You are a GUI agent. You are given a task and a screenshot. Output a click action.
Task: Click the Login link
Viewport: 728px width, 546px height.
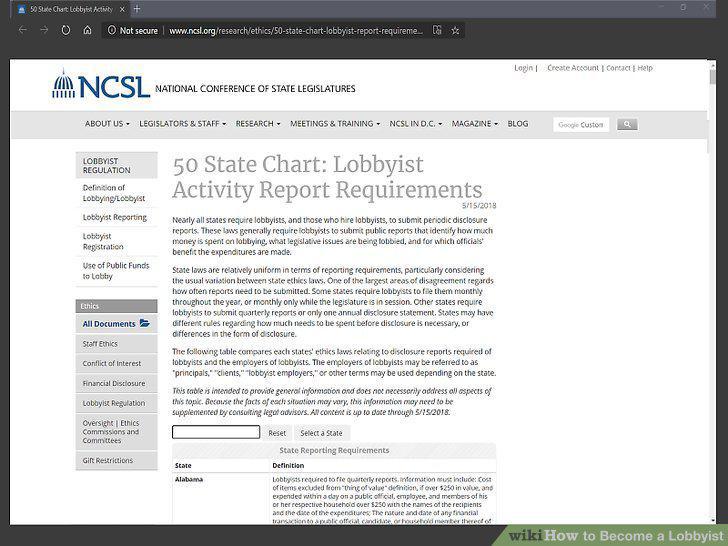click(x=523, y=68)
